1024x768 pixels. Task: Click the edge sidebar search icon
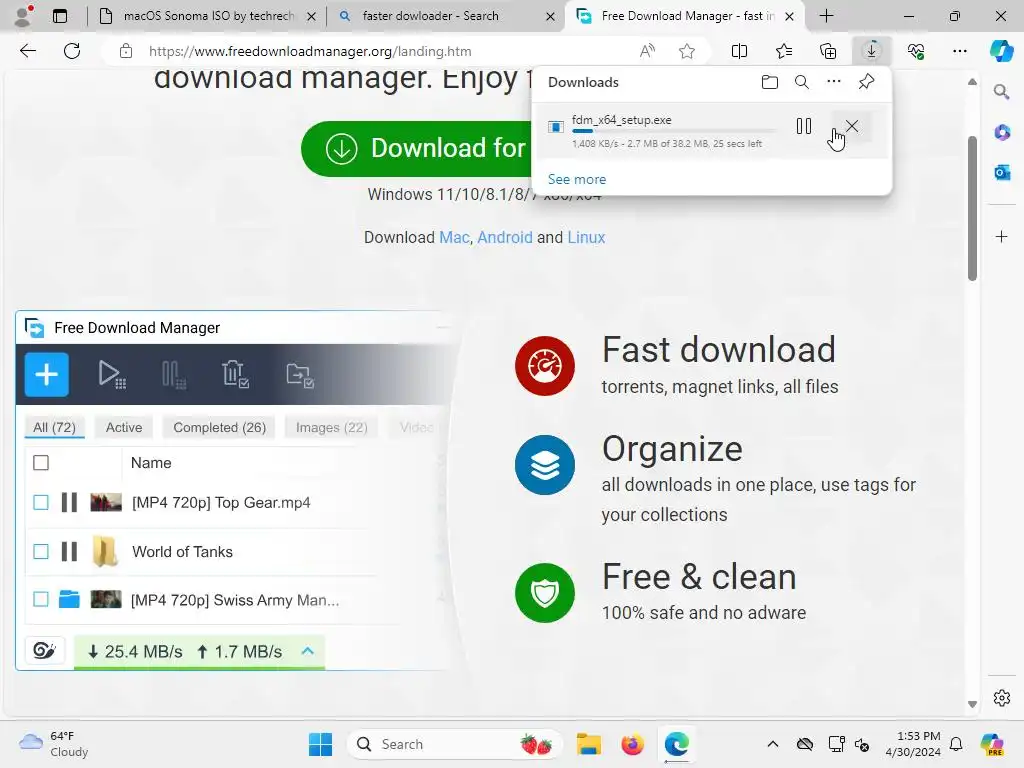pyautogui.click(x=1001, y=92)
